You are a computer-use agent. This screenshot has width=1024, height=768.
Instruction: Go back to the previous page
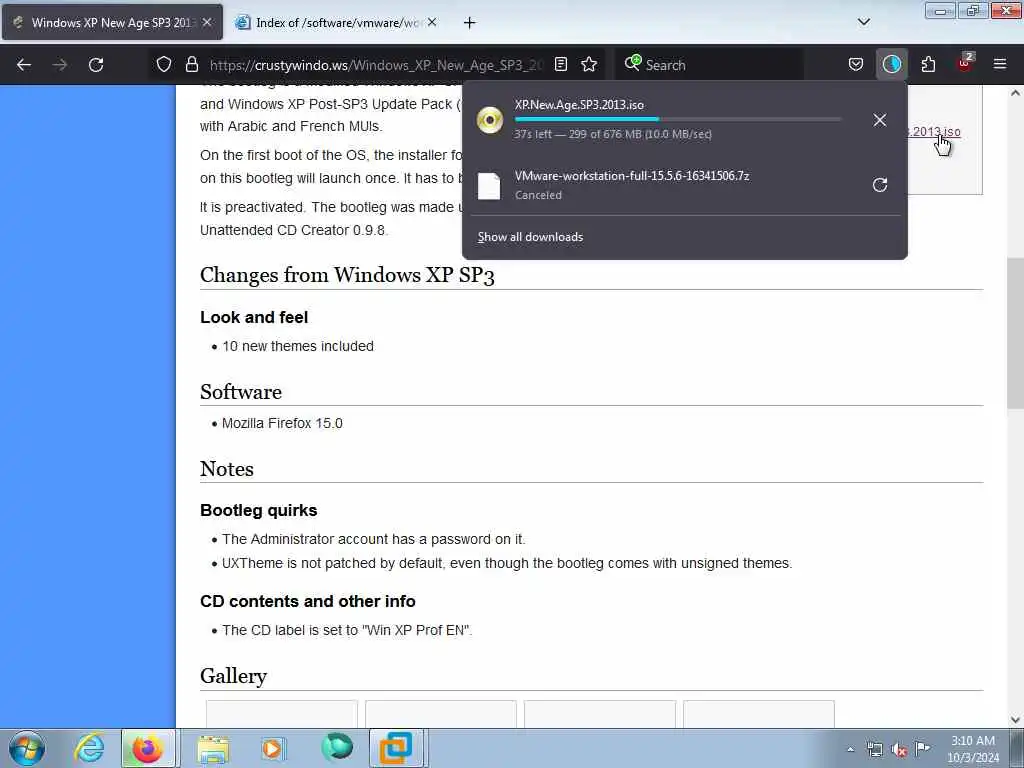(x=24, y=65)
